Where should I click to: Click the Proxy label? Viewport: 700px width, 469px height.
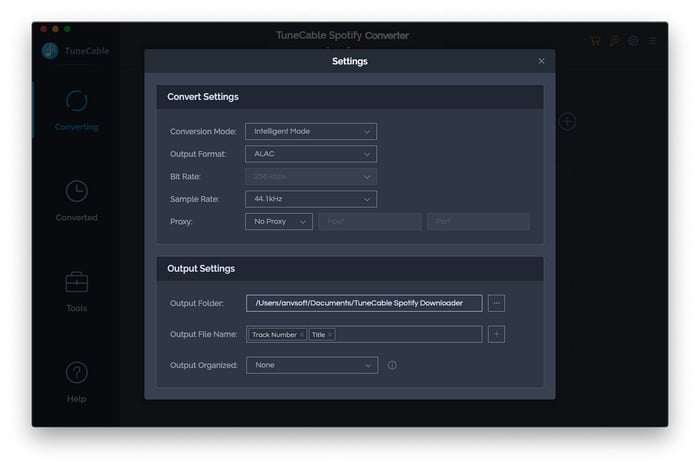click(x=181, y=222)
